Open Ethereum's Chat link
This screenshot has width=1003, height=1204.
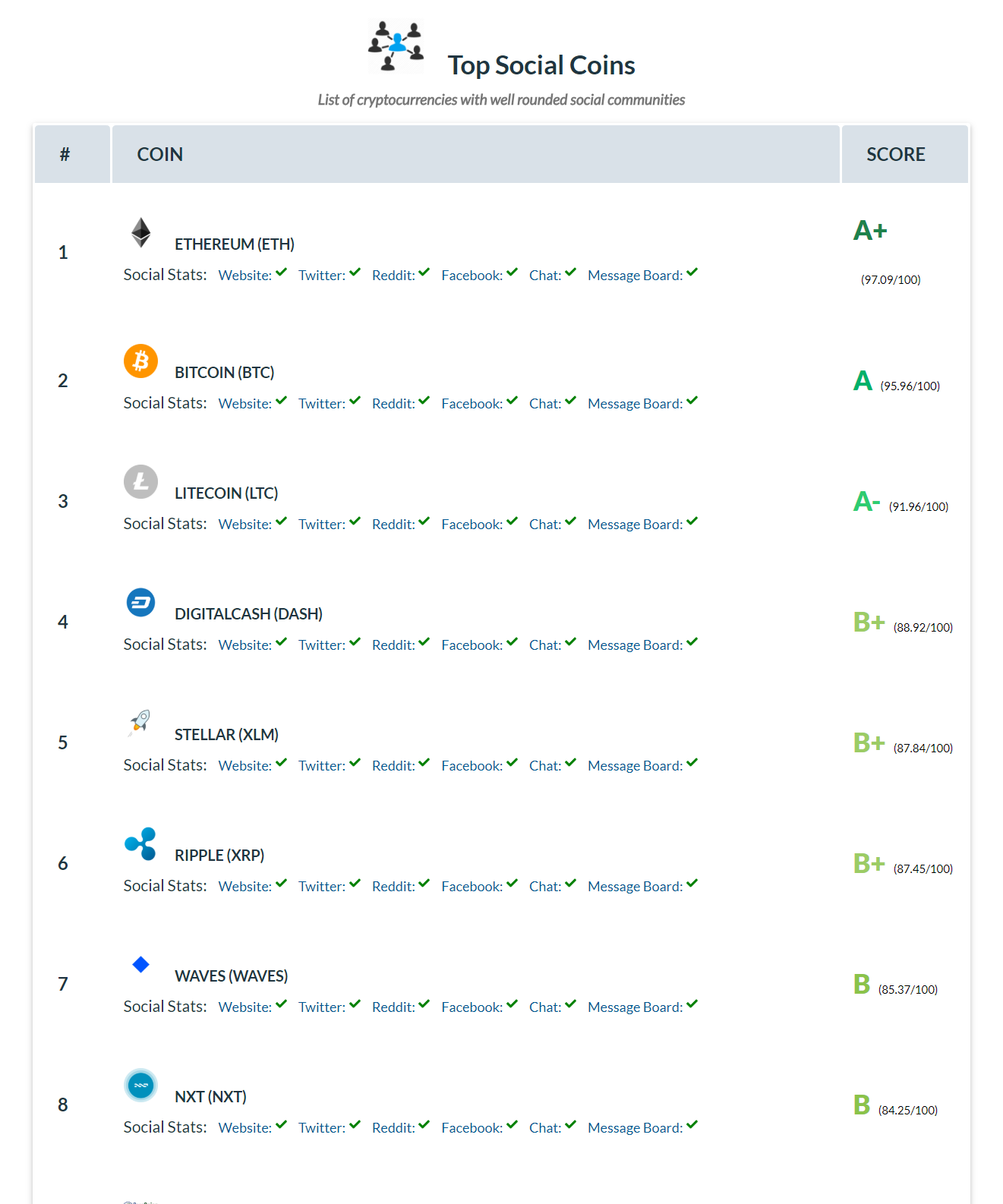[545, 276]
